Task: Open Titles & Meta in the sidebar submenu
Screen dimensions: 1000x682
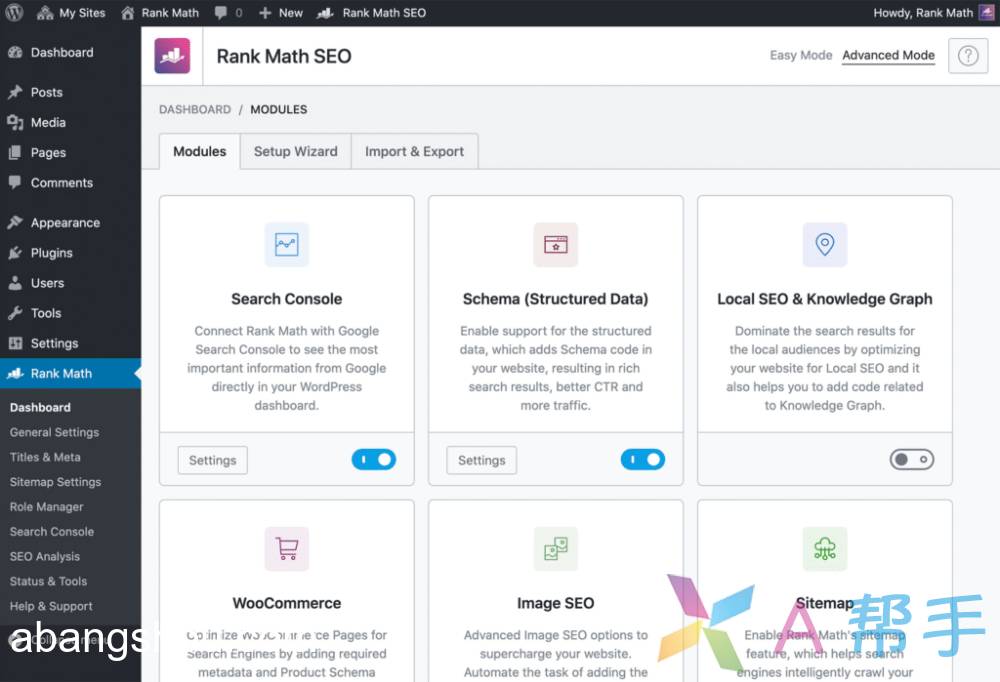Action: click(x=45, y=457)
